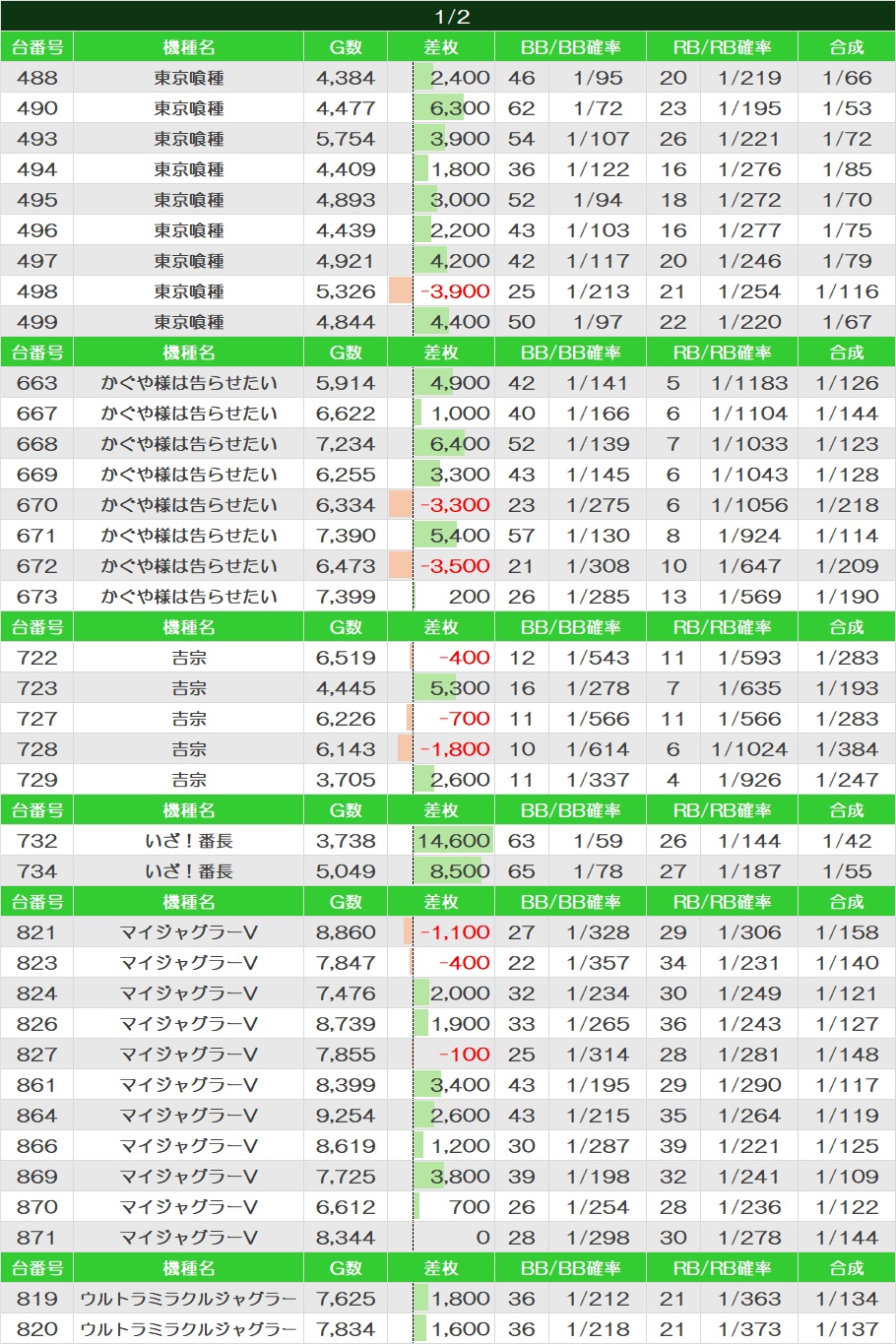Click RB rate 1/277 in row 496
Image resolution: width=896 pixels, height=1344 pixels.
click(x=749, y=230)
